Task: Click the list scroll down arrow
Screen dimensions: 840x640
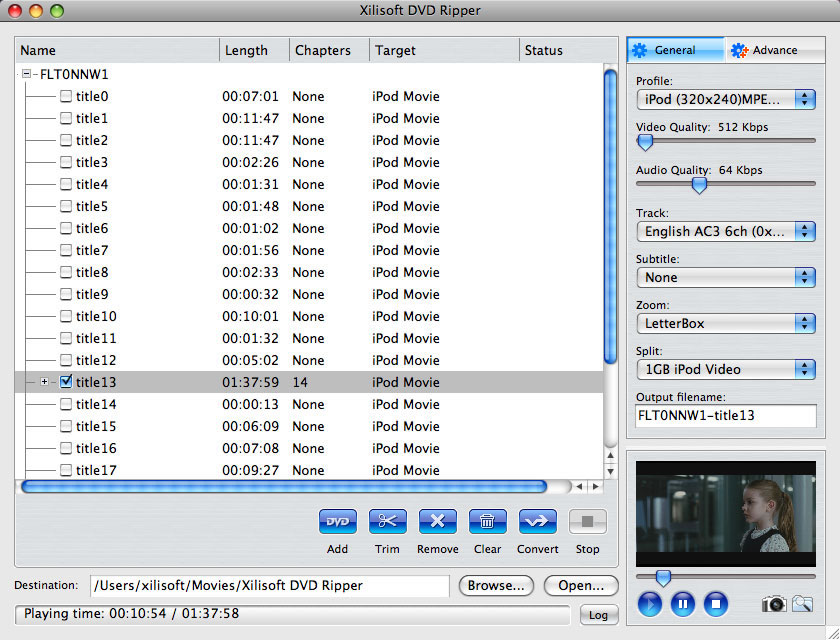Action: [x=610, y=472]
